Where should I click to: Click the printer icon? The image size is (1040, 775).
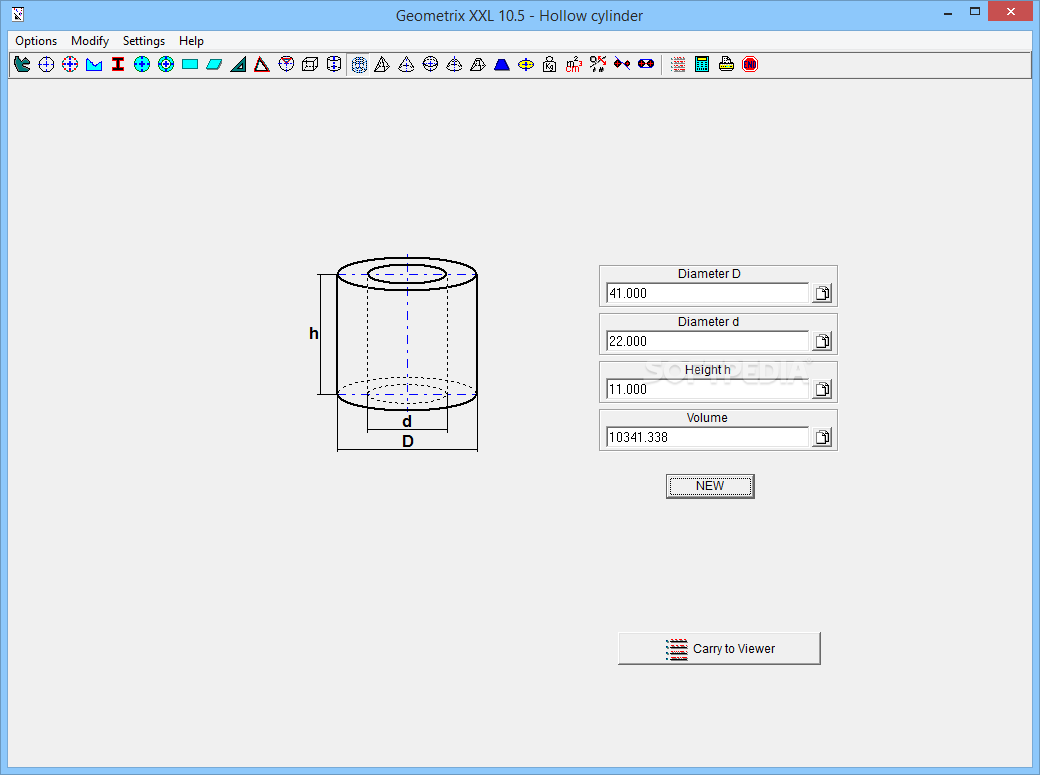coord(726,64)
